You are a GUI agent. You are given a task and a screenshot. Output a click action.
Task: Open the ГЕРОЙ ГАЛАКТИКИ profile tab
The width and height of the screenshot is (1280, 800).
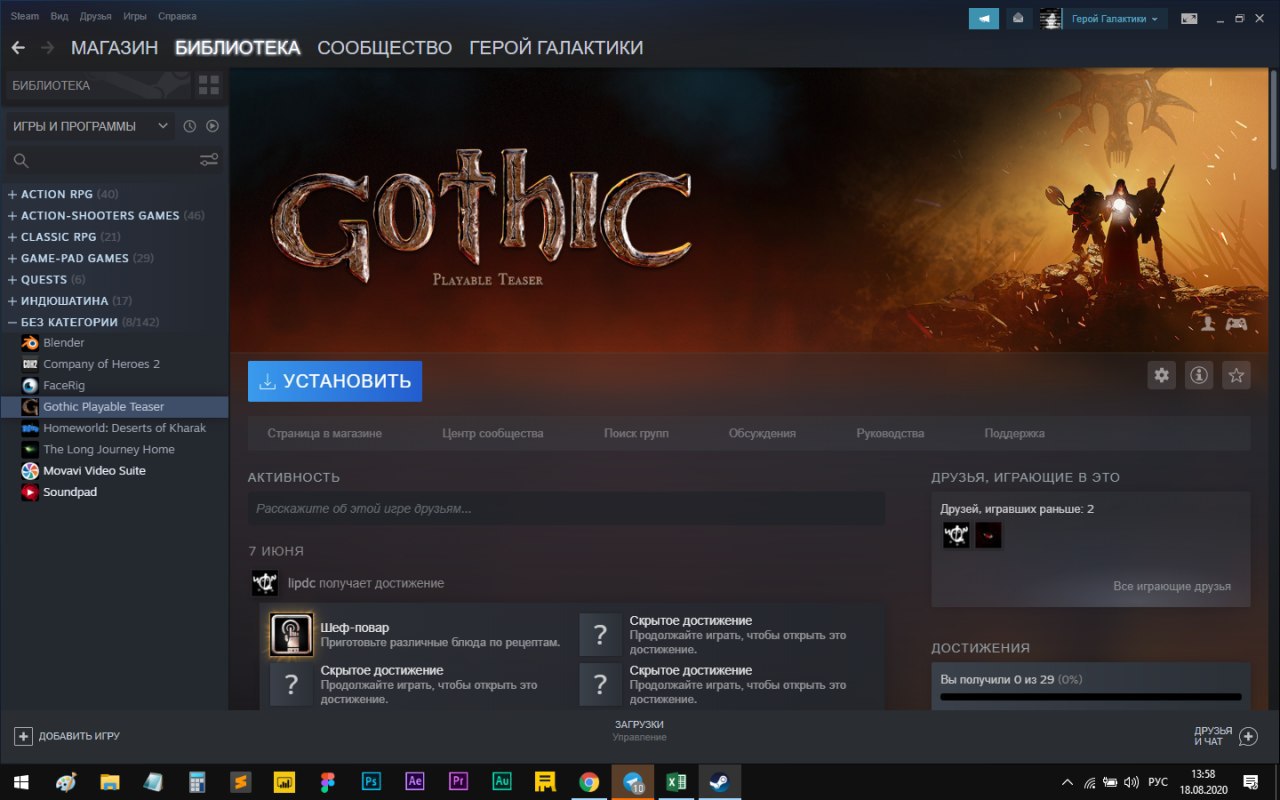point(556,47)
